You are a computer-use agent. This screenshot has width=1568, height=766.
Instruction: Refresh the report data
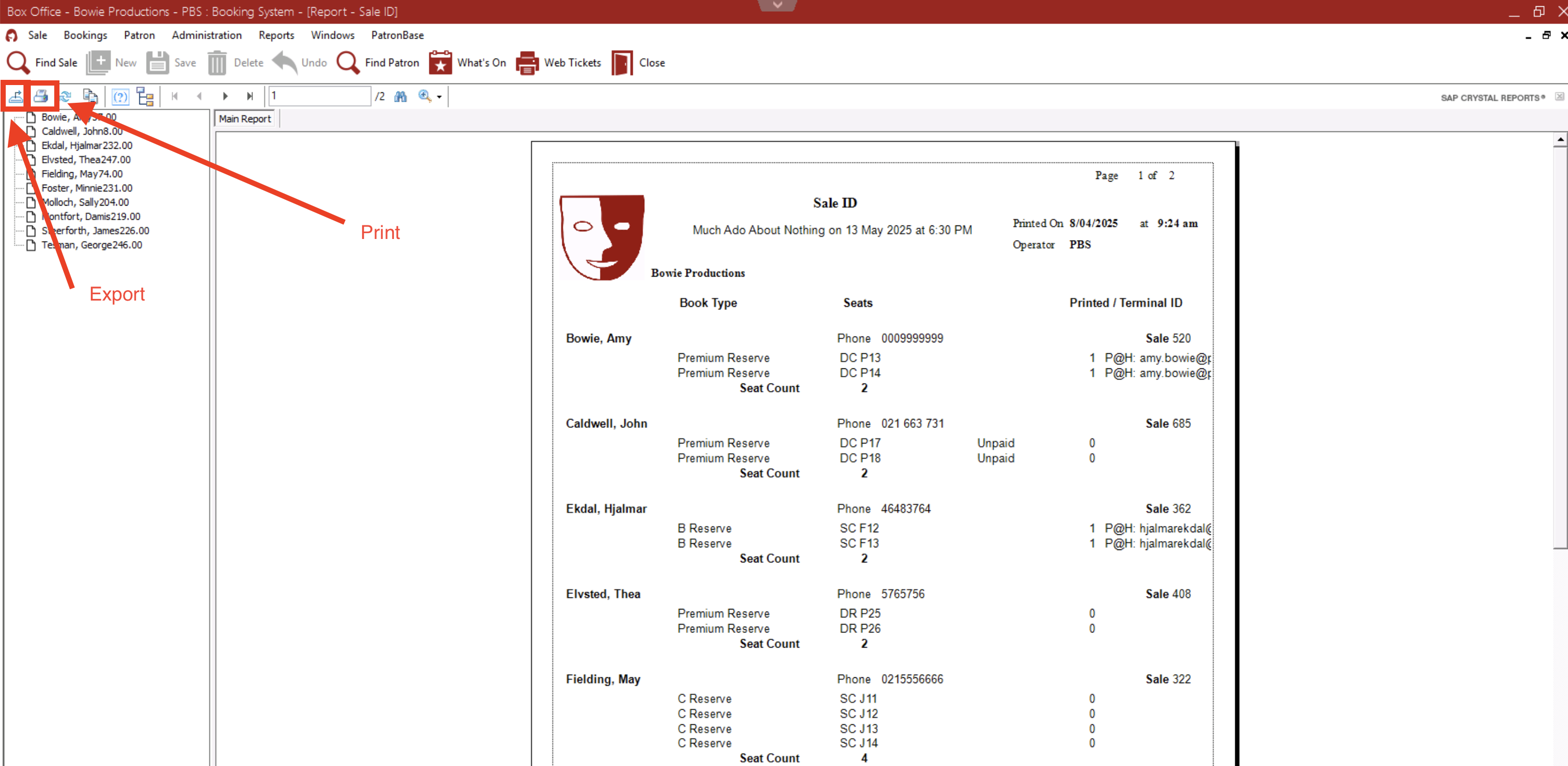point(66,96)
